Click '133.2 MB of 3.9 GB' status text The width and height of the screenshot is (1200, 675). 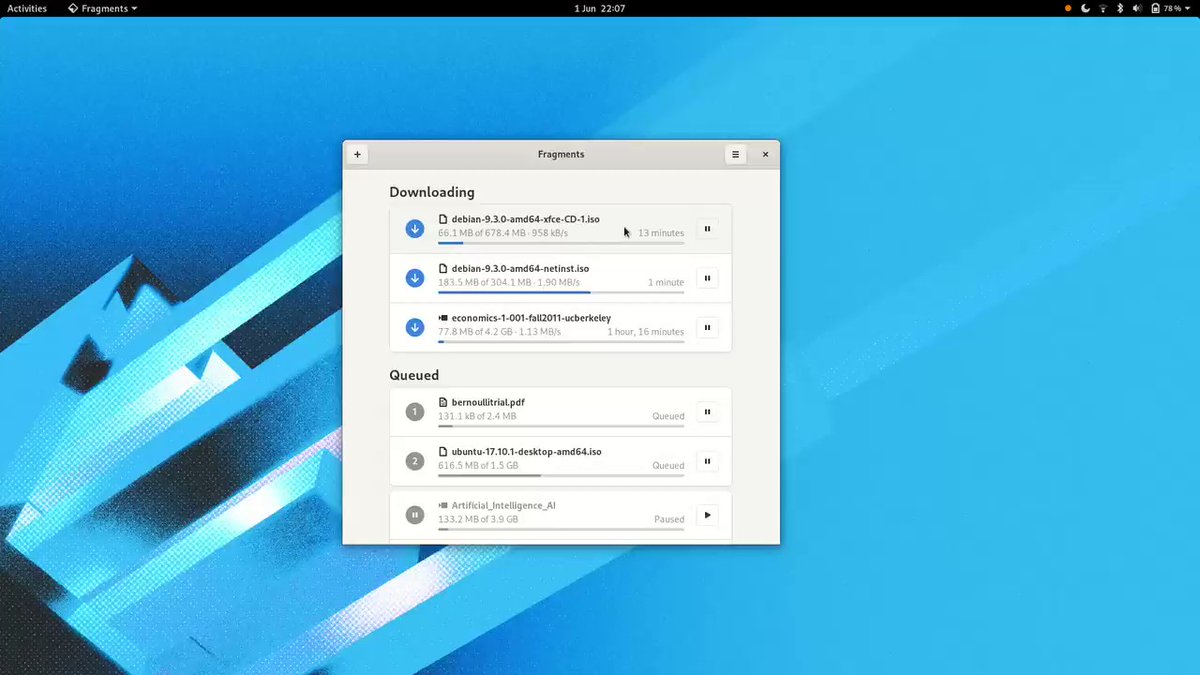pyautogui.click(x=478, y=519)
